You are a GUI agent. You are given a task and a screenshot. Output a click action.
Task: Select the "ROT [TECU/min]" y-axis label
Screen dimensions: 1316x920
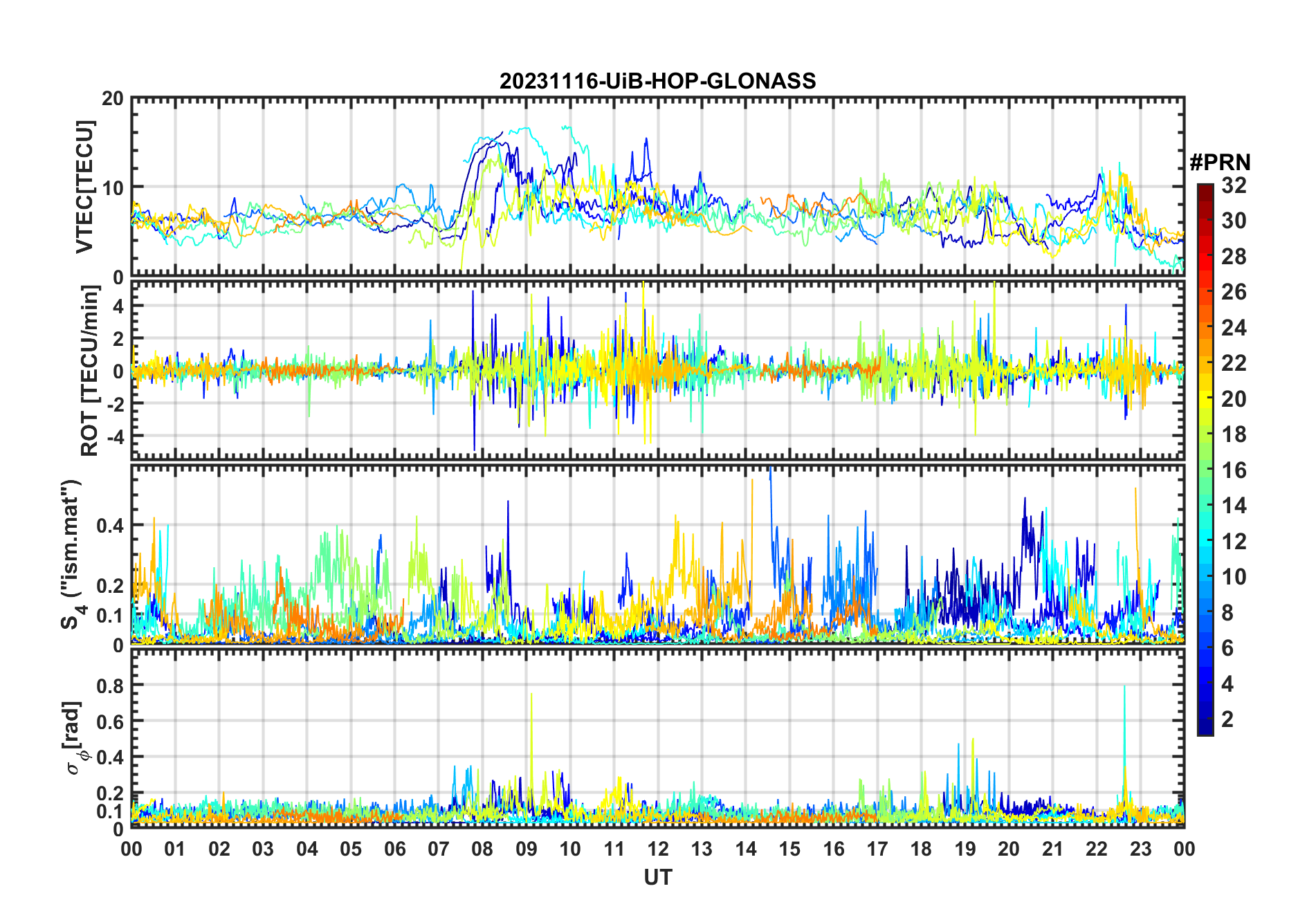(x=90, y=371)
